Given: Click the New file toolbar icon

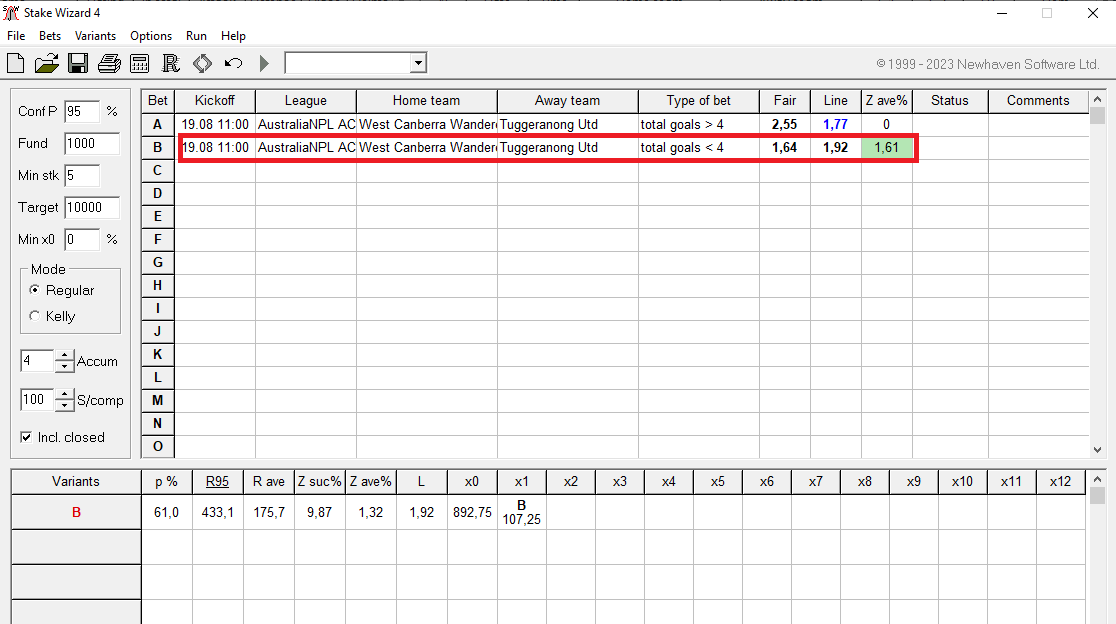Looking at the screenshot, I should pyautogui.click(x=16, y=63).
